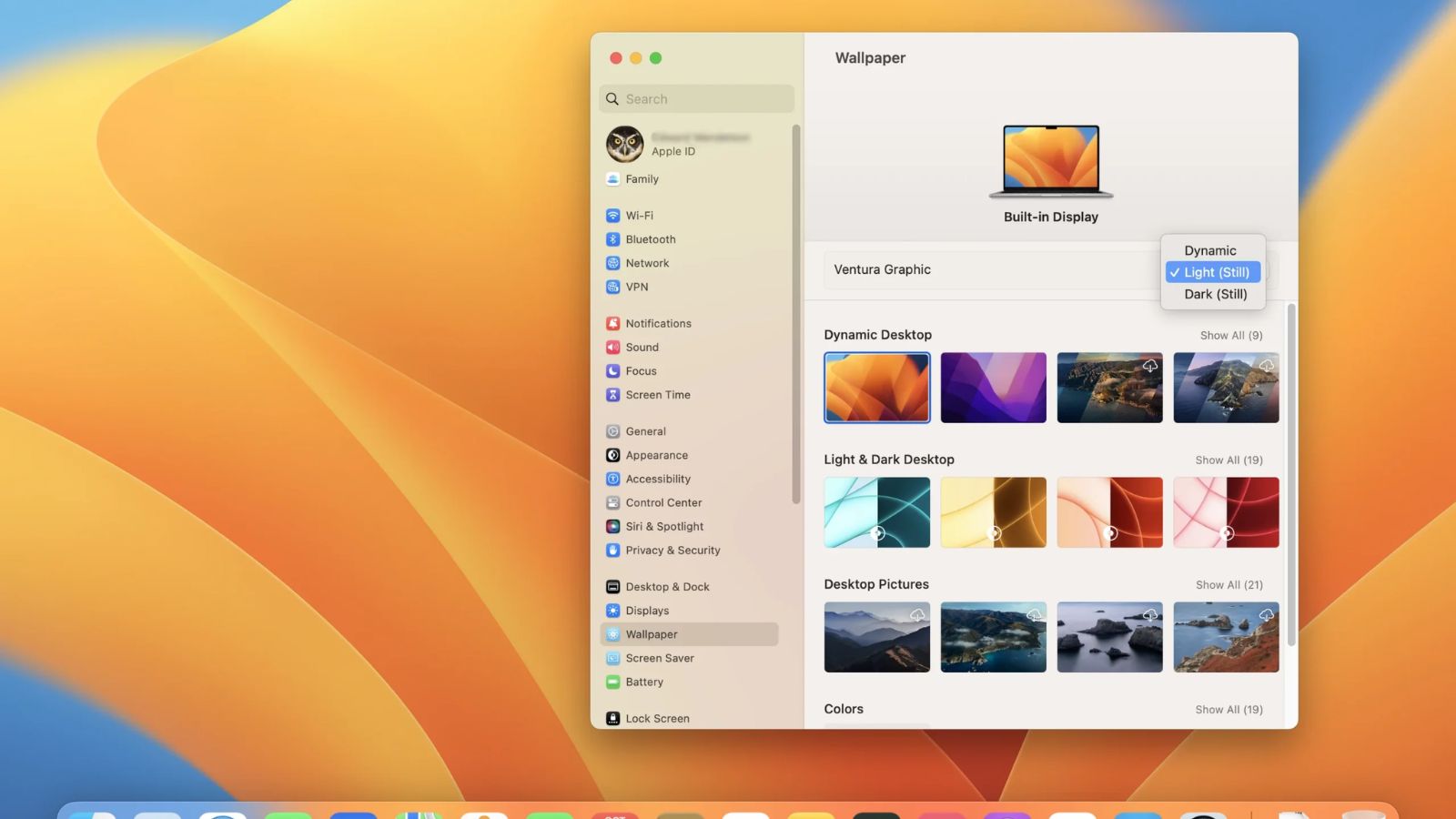The image size is (1456, 819).
Task: Open the Battery icon
Action: pos(613,682)
